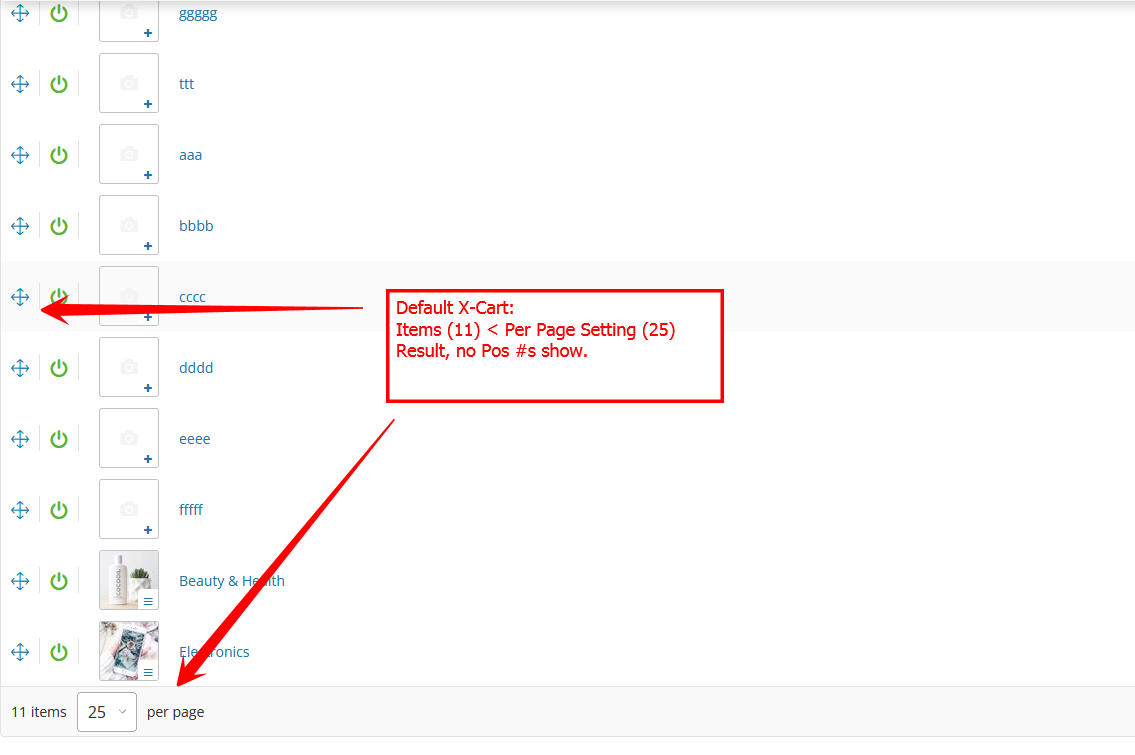Click the drag handle beside aaa category

pos(20,155)
